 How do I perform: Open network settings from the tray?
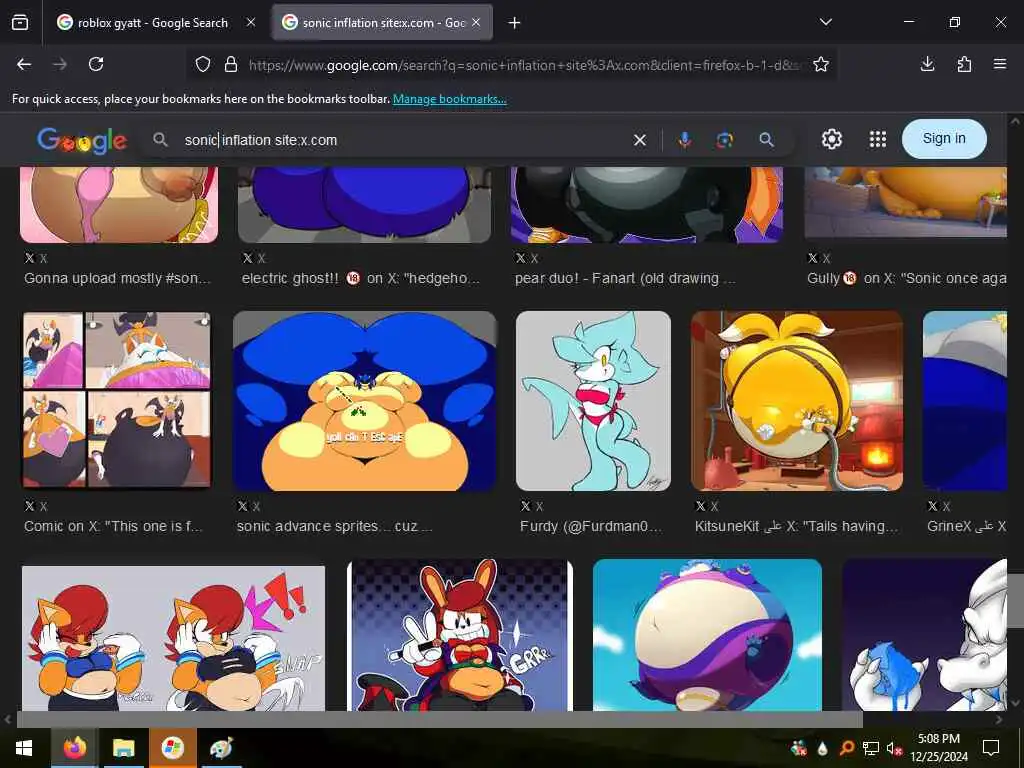click(870, 748)
